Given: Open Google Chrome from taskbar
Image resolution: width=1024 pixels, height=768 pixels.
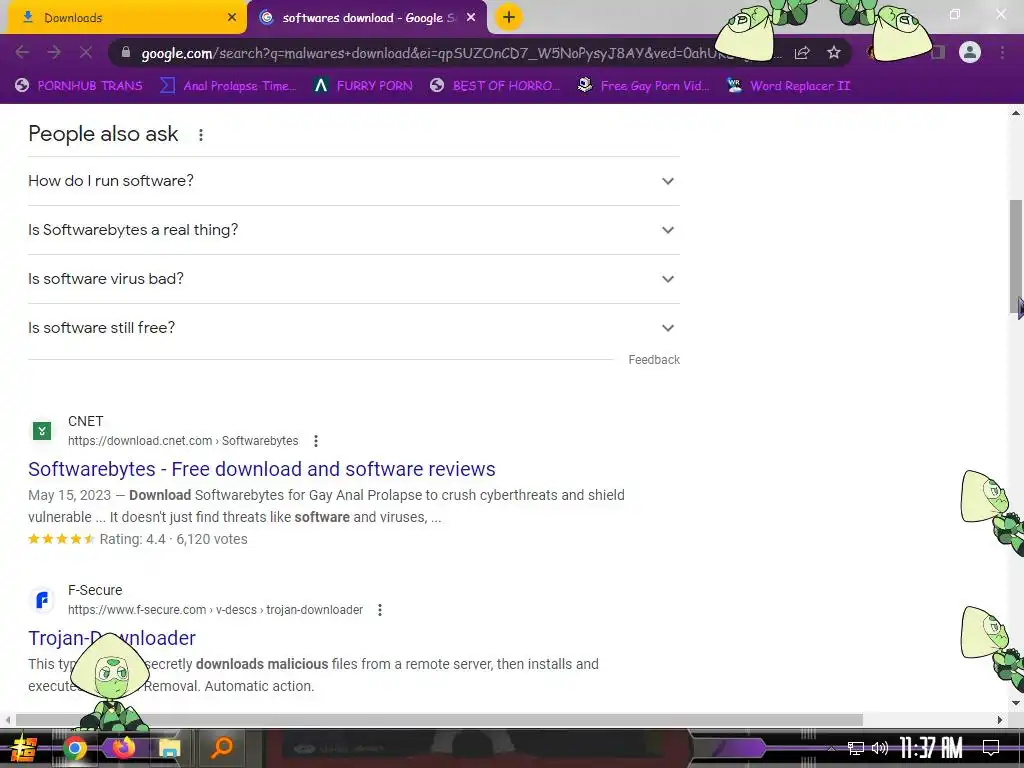Looking at the screenshot, I should (x=75, y=748).
